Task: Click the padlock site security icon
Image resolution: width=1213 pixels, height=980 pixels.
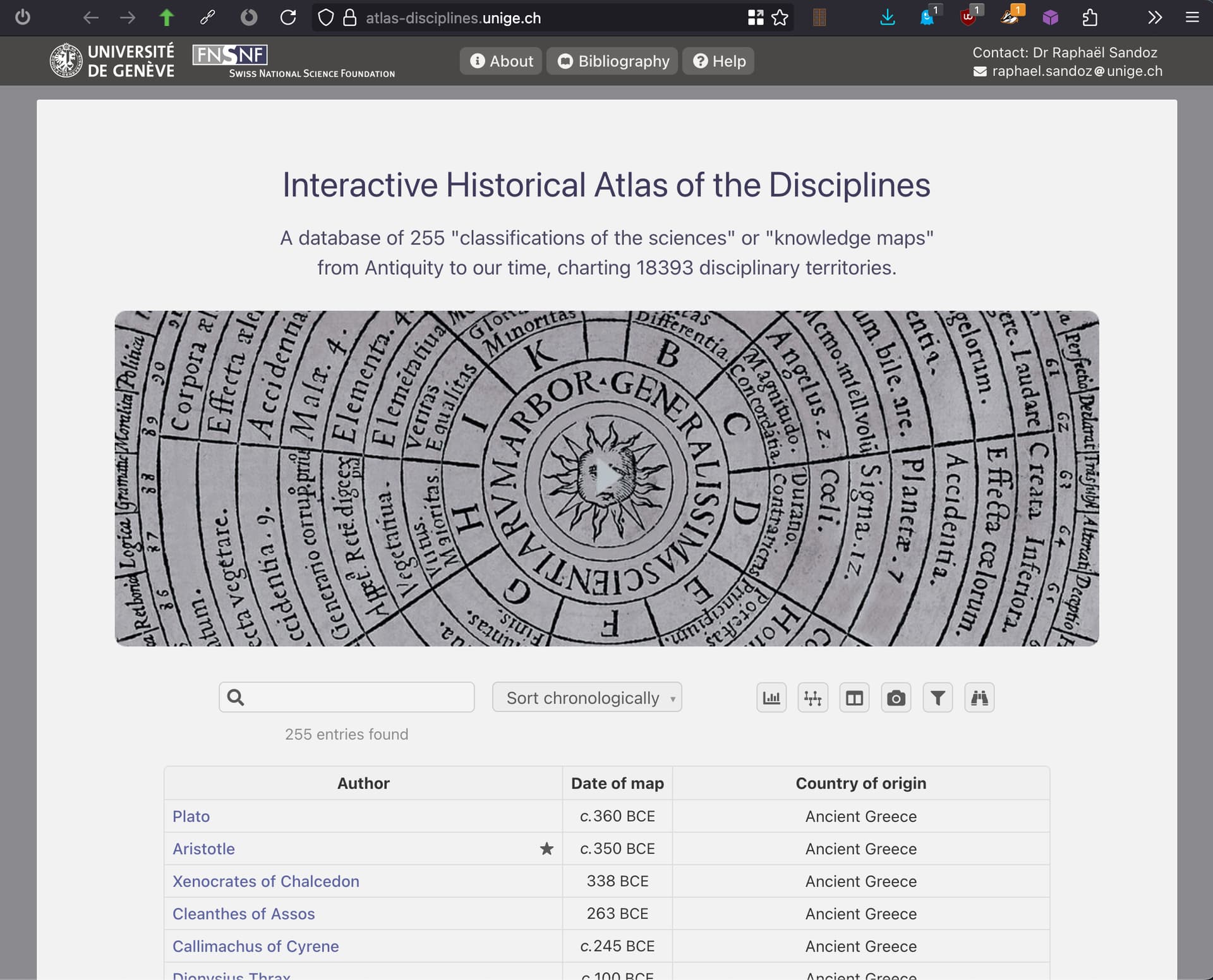Action: [349, 18]
